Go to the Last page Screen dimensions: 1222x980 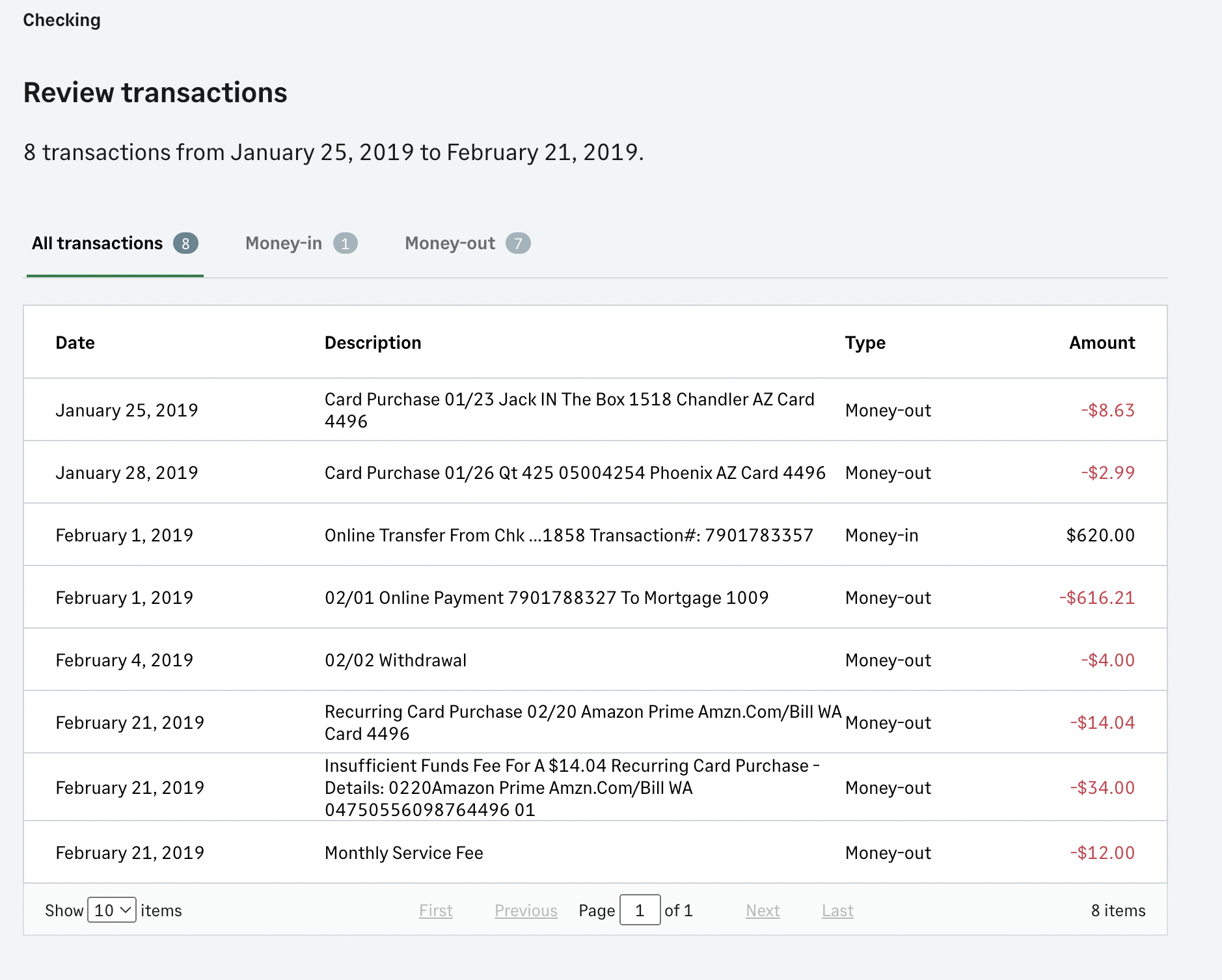837,910
